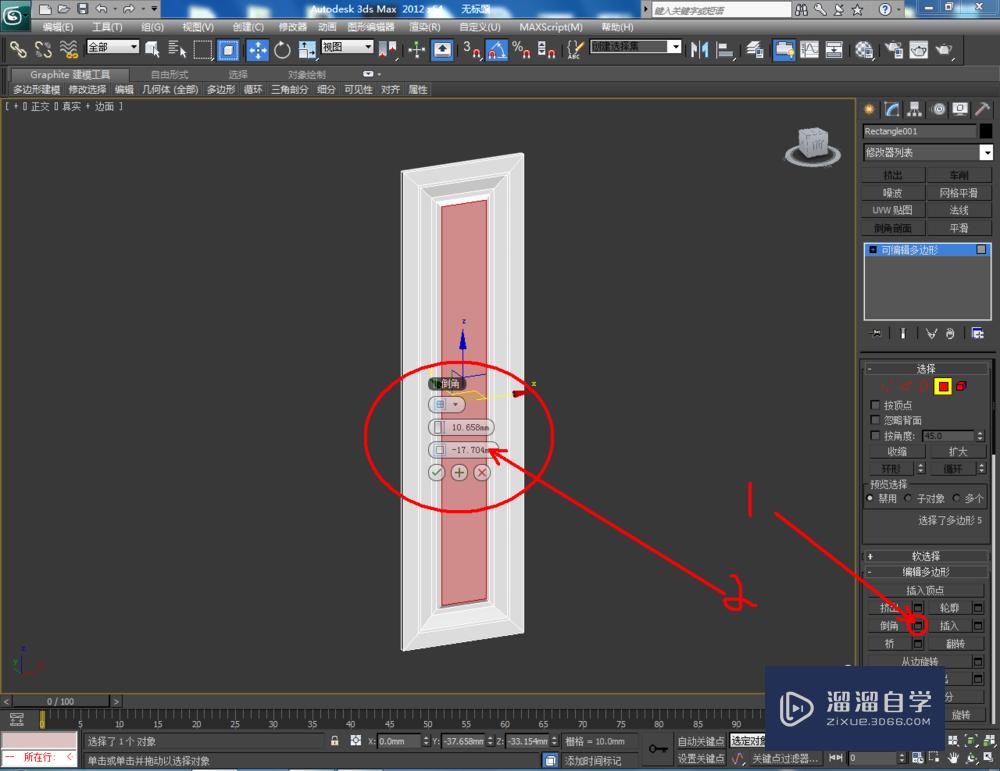Screen dimensions: 1000x771
Task: Click the Mirror tool icon
Action: point(700,49)
